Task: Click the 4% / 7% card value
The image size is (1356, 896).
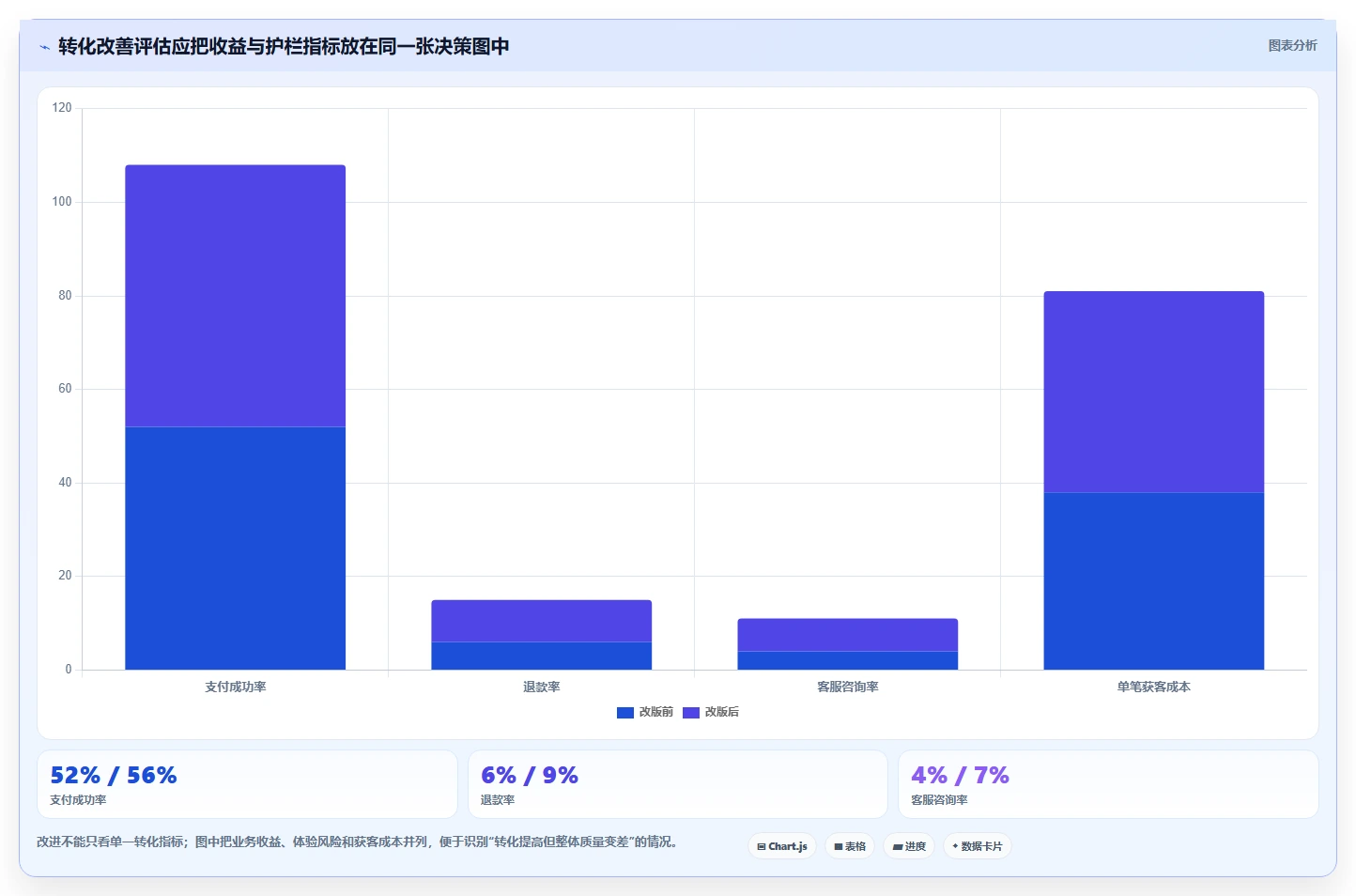Action: (960, 775)
